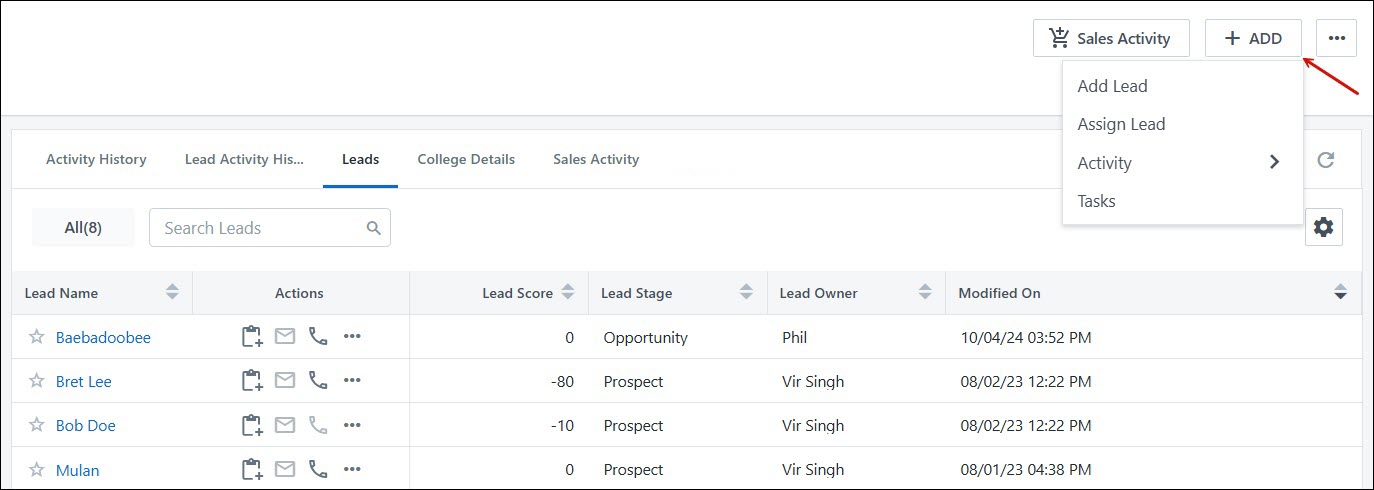Open the Bob Doe lead link
This screenshot has width=1374, height=490.
click(86, 425)
